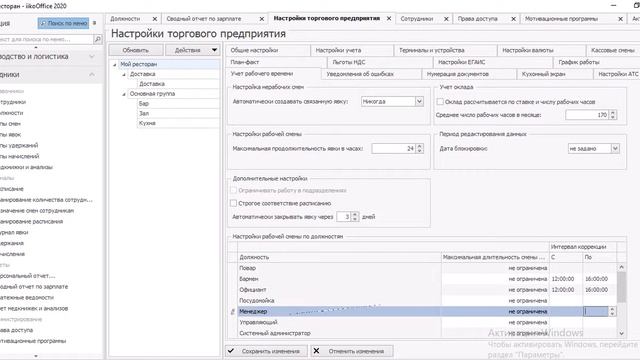
Task: Open the 'План-факт' settings tab
Action: pos(276,62)
